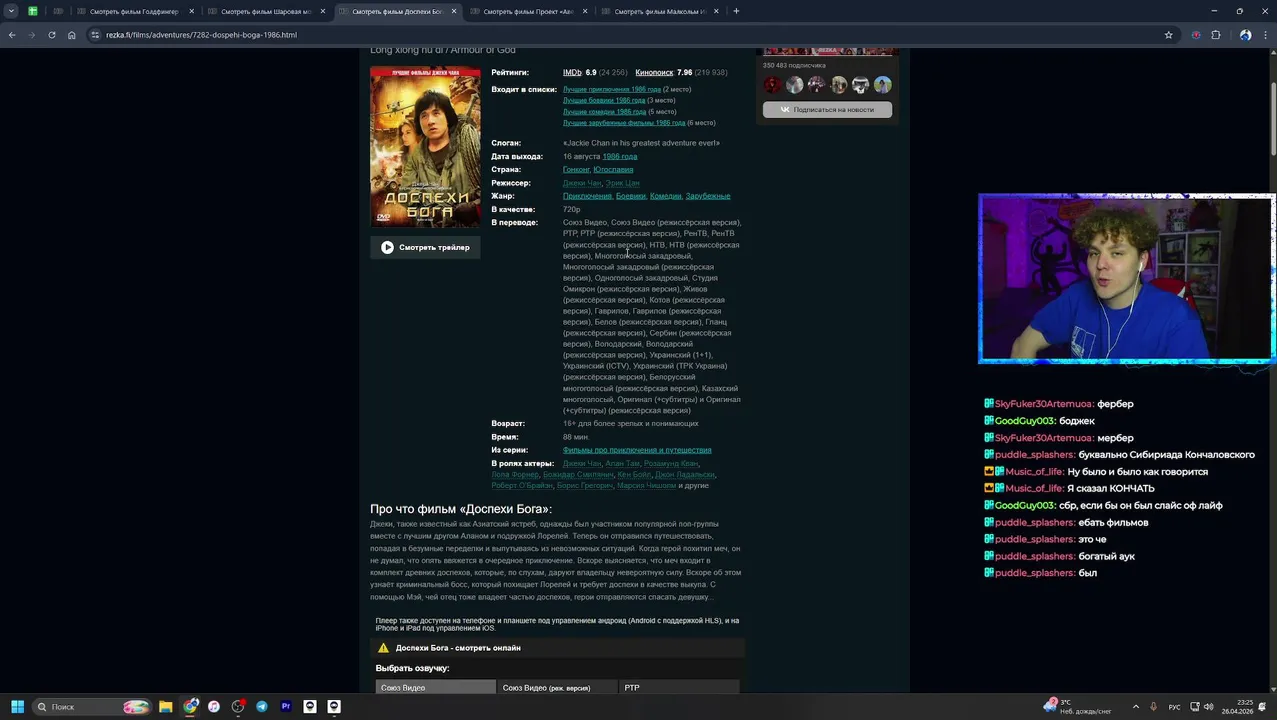Open the Chrome three-dot menu
Viewport: 1277px width, 720px height.
(x=1265, y=35)
